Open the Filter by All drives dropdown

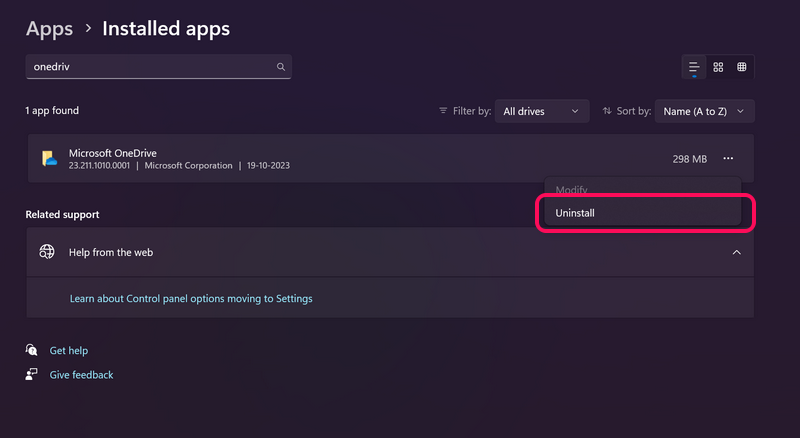(x=542, y=111)
